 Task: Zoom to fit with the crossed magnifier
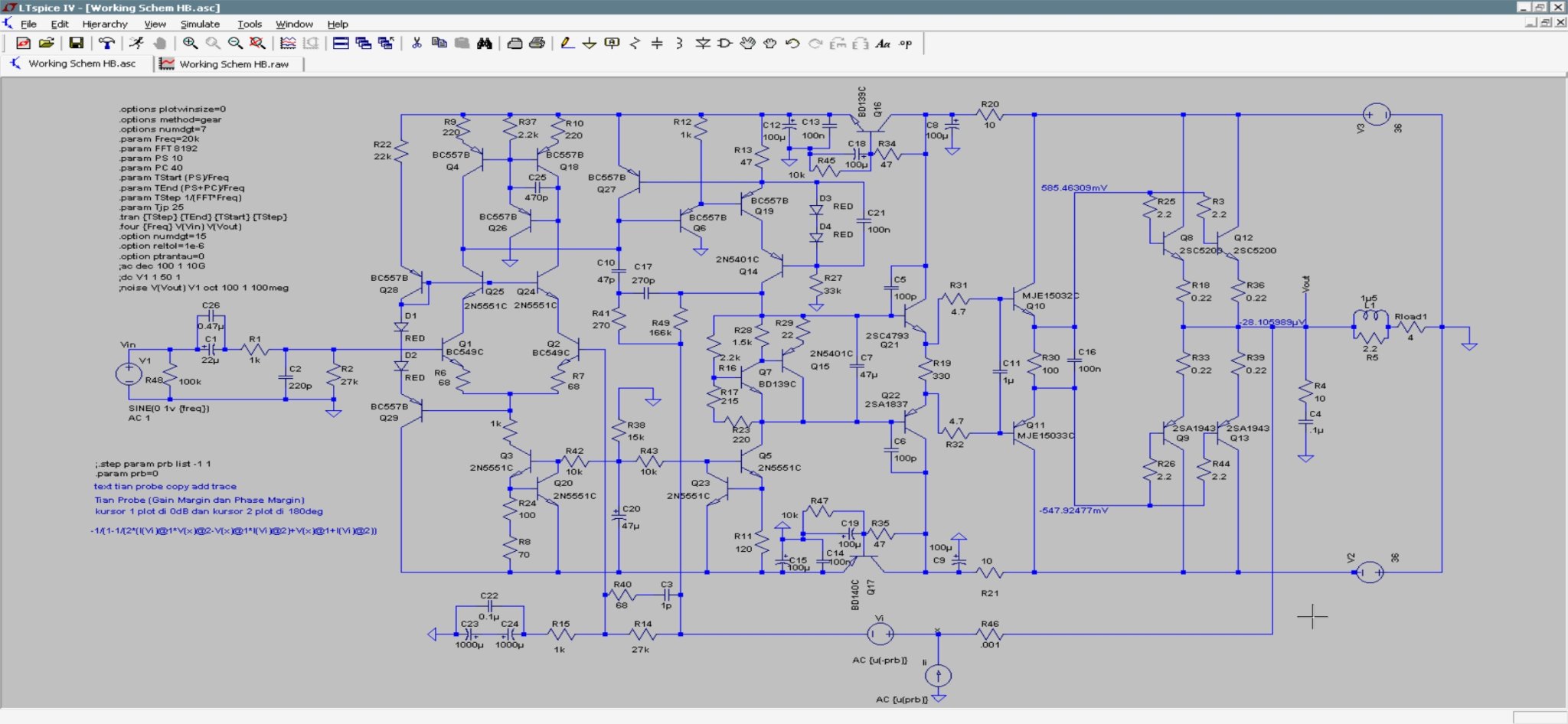[x=257, y=44]
